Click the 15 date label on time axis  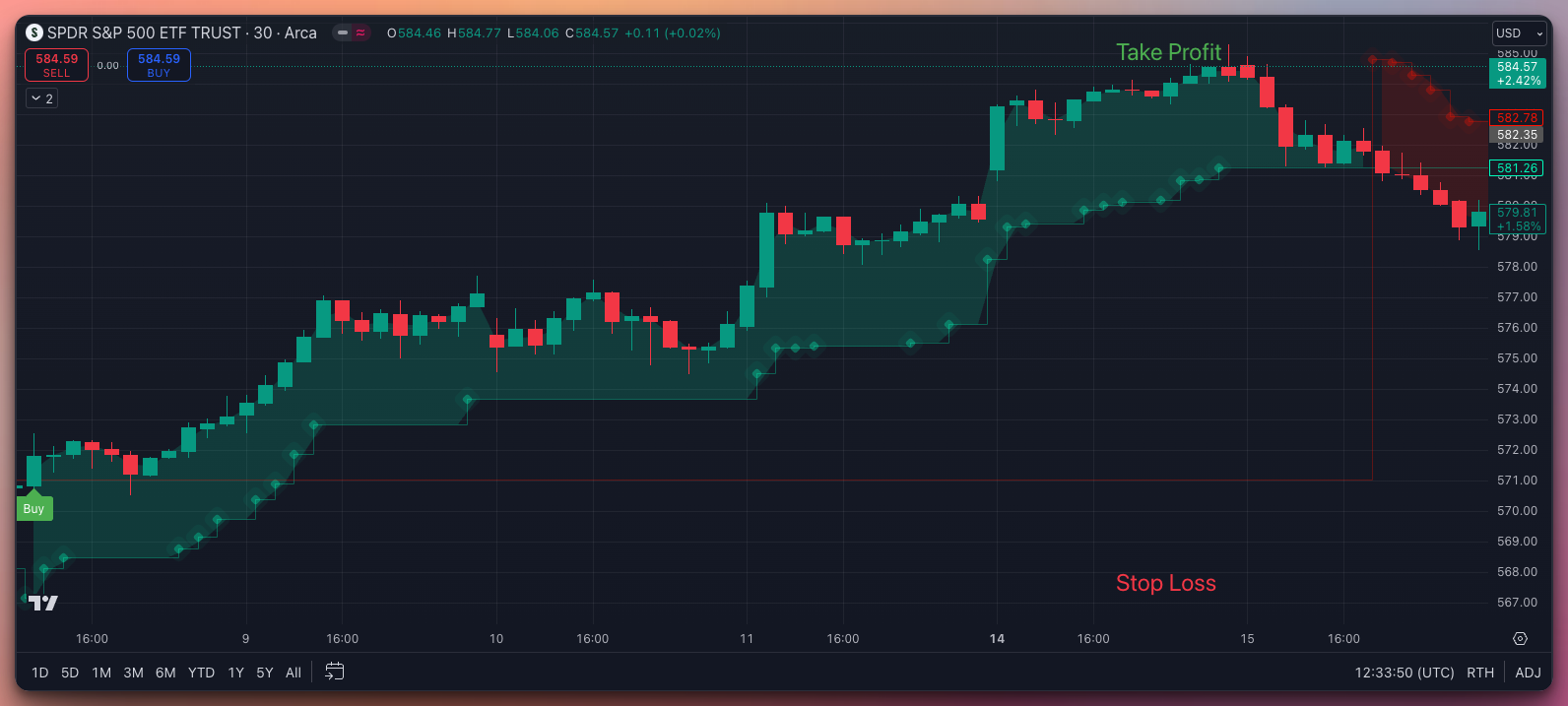[x=1247, y=639]
